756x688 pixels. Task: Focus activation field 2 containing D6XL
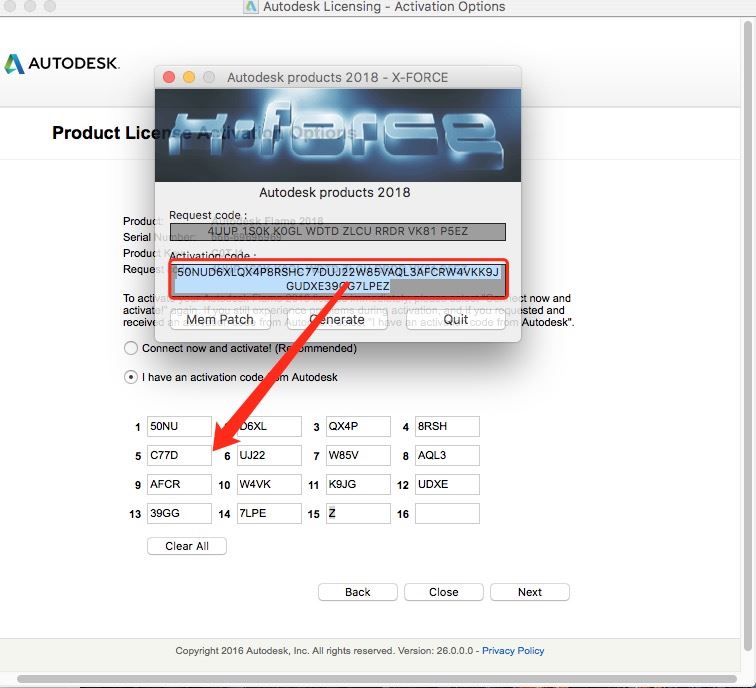point(269,427)
